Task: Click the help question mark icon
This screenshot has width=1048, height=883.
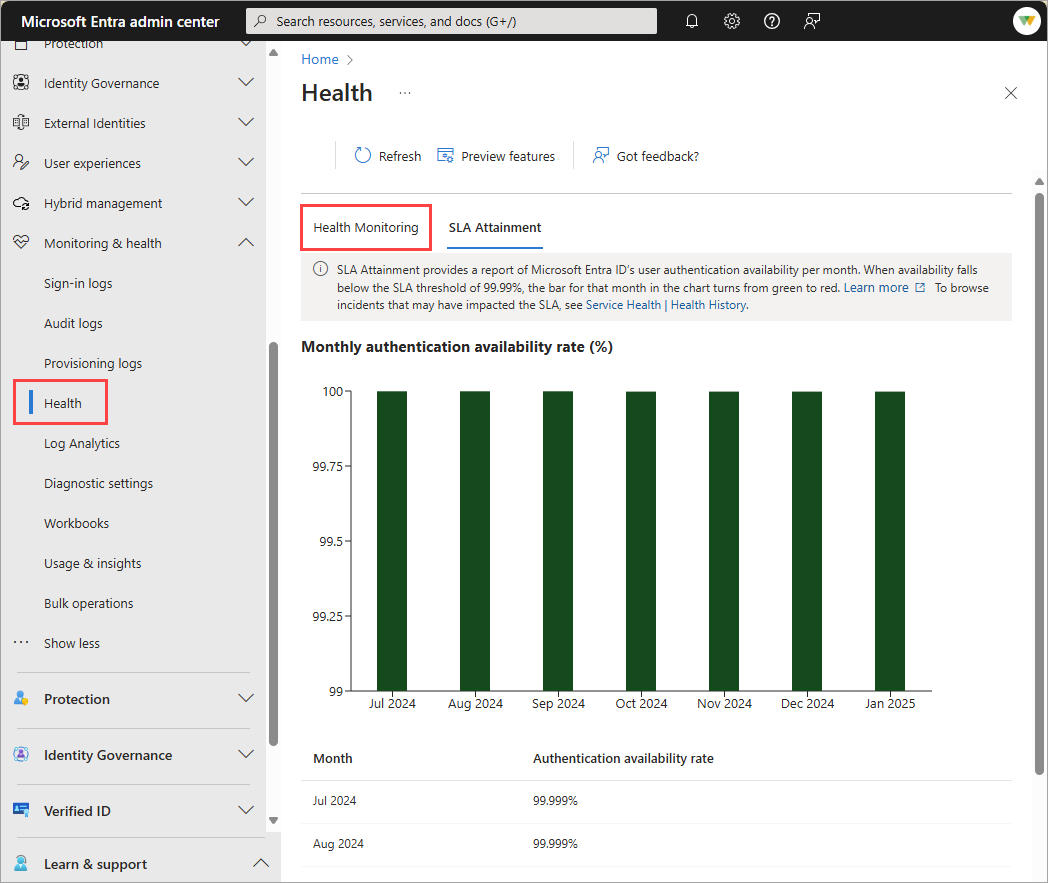Action: pyautogui.click(x=772, y=21)
